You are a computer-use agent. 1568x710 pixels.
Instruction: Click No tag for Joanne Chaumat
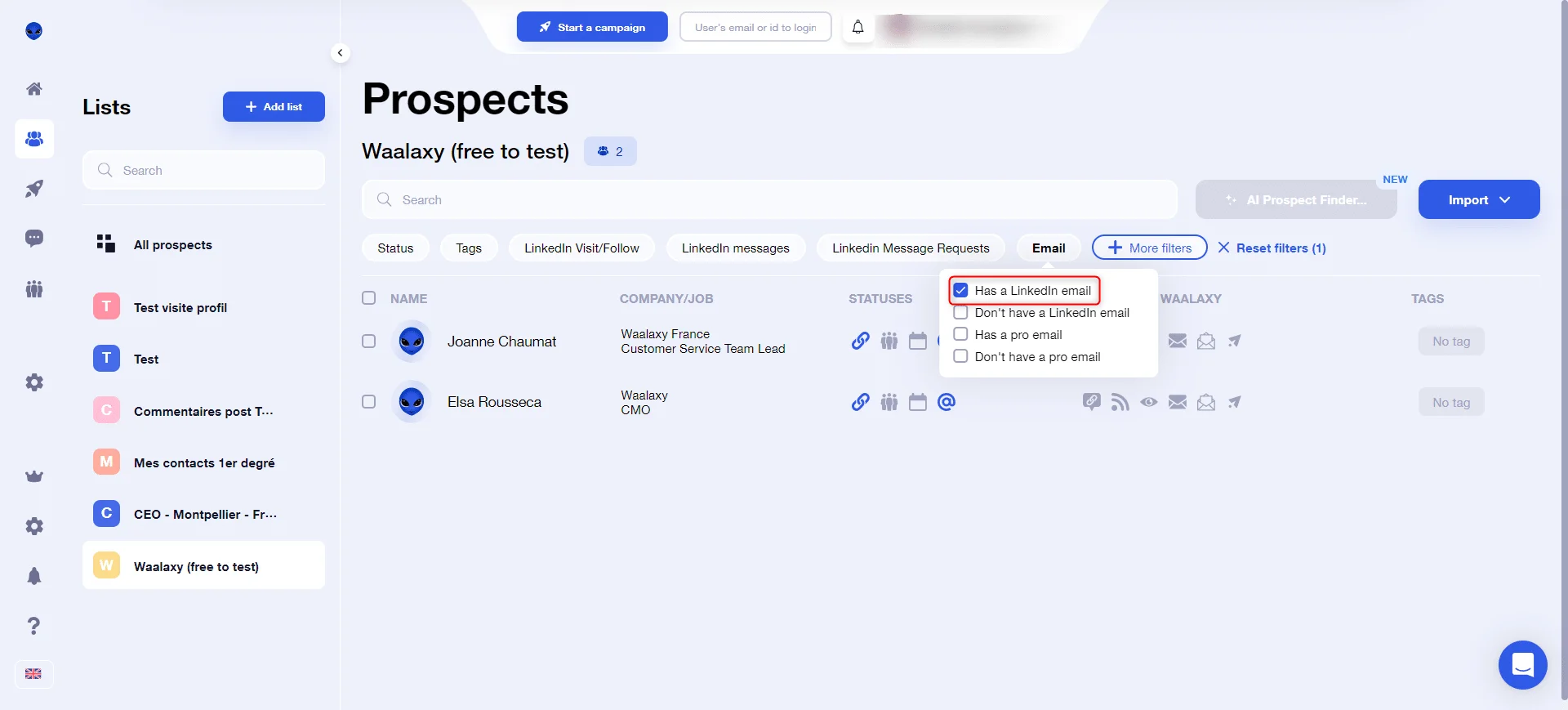coord(1451,341)
